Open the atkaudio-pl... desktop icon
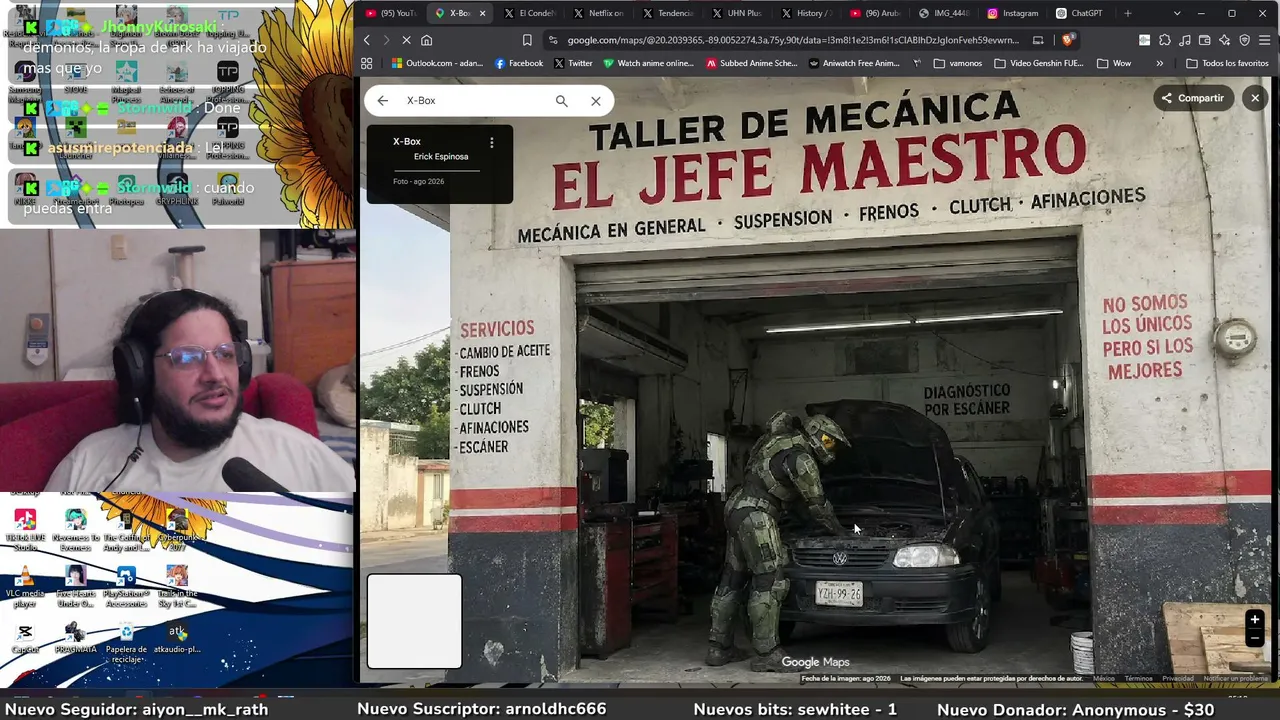Screen dimensions: 1280x720 click(x=177, y=638)
